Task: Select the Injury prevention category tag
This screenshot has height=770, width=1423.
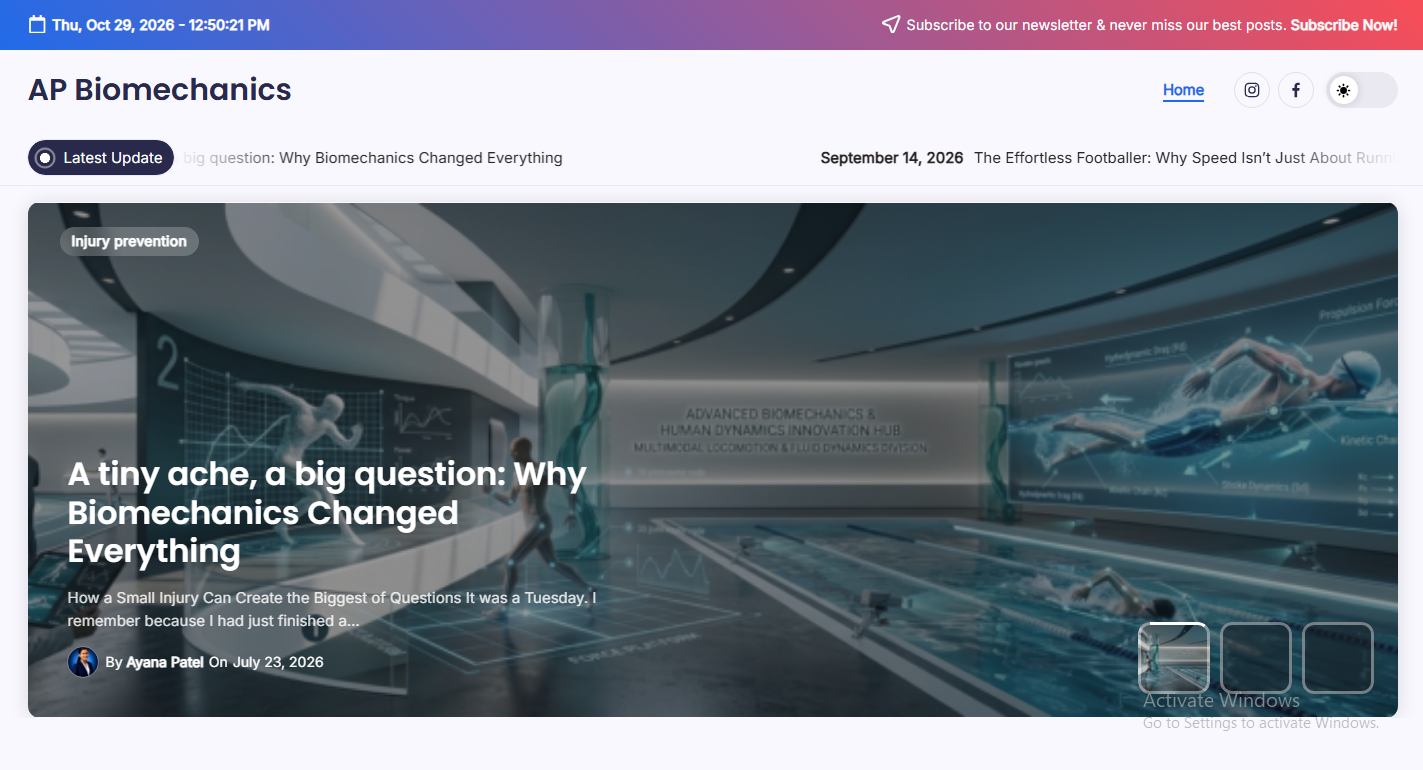Action: [x=129, y=241]
